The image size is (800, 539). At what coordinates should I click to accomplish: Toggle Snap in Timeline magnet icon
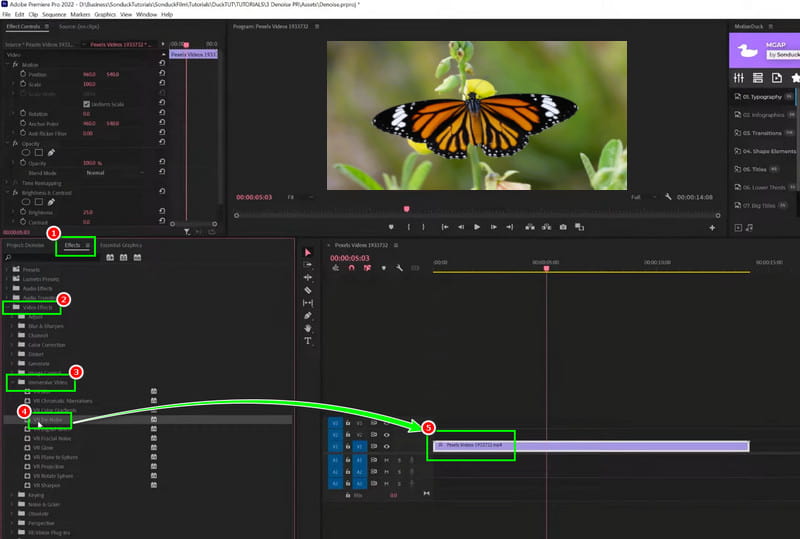coord(352,268)
